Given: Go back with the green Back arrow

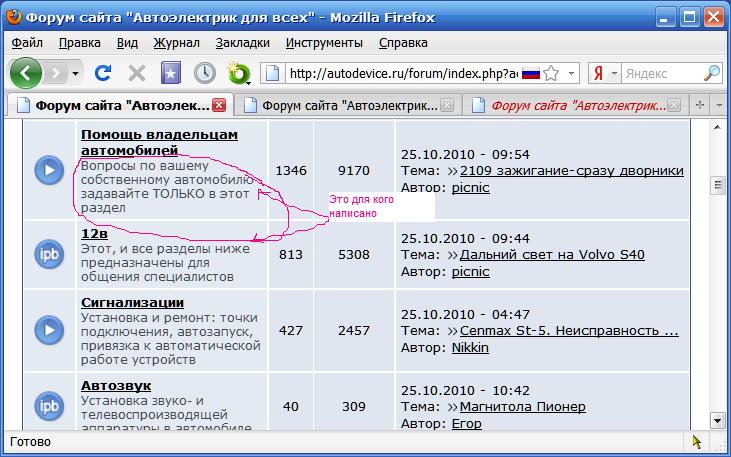Looking at the screenshot, I should pyautogui.click(x=26, y=73).
